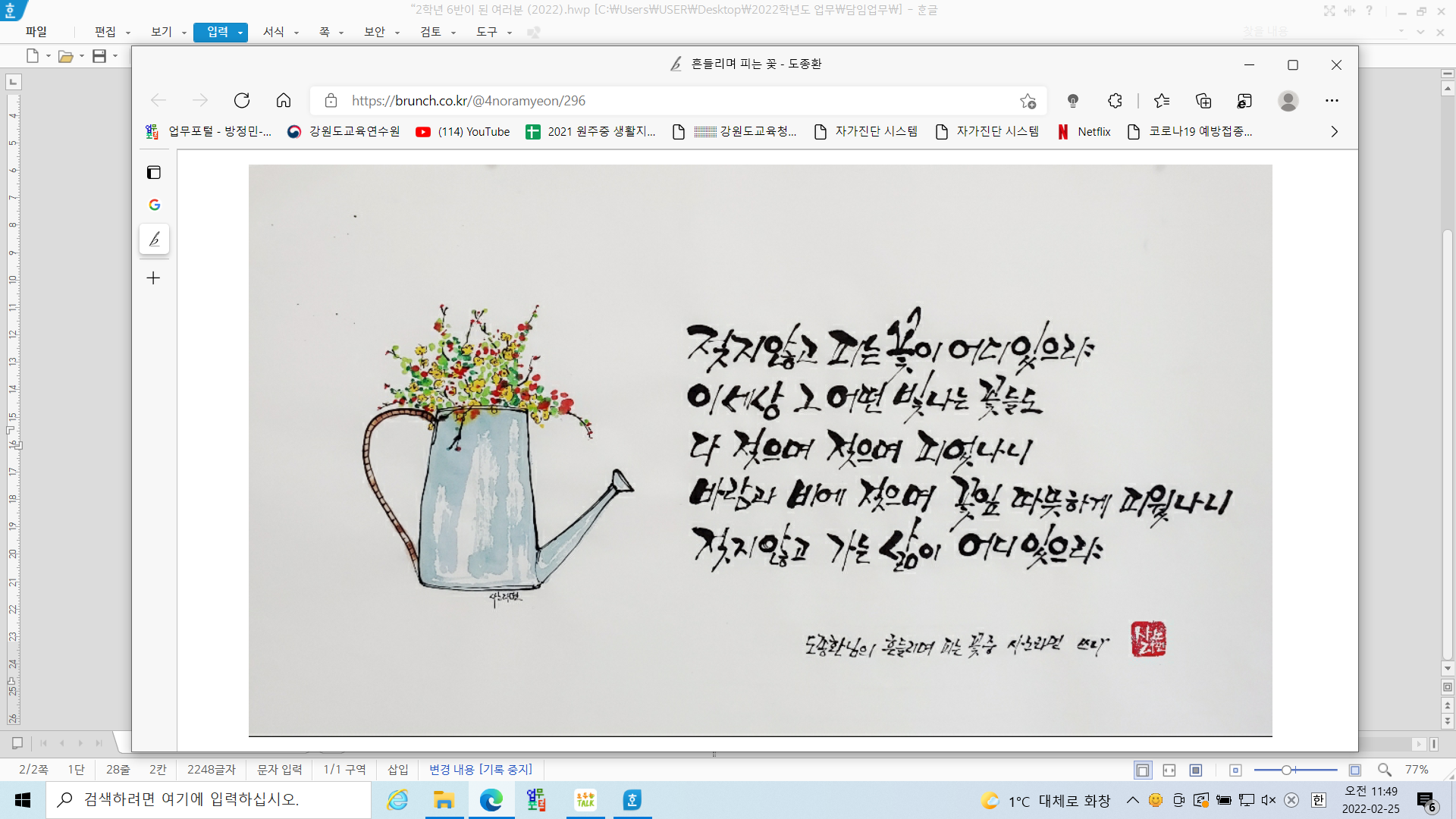Save the document with disk icon
Image resolution: width=1456 pixels, height=819 pixels.
point(99,55)
